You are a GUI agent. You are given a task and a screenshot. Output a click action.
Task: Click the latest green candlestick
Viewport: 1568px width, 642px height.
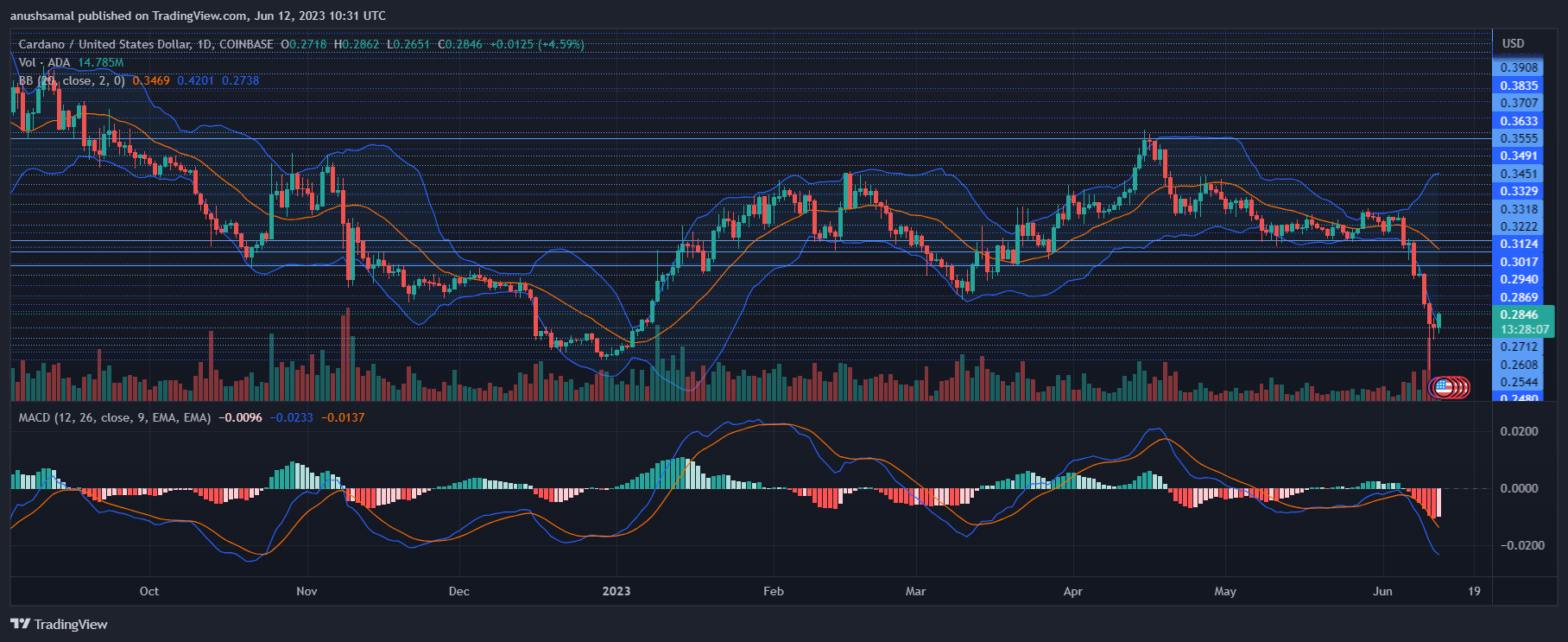[1438, 321]
